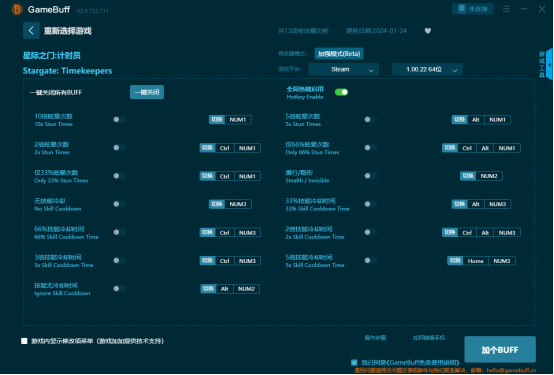Click the one-key close all buffs button
This screenshot has width=554, height=375.
click(x=147, y=92)
